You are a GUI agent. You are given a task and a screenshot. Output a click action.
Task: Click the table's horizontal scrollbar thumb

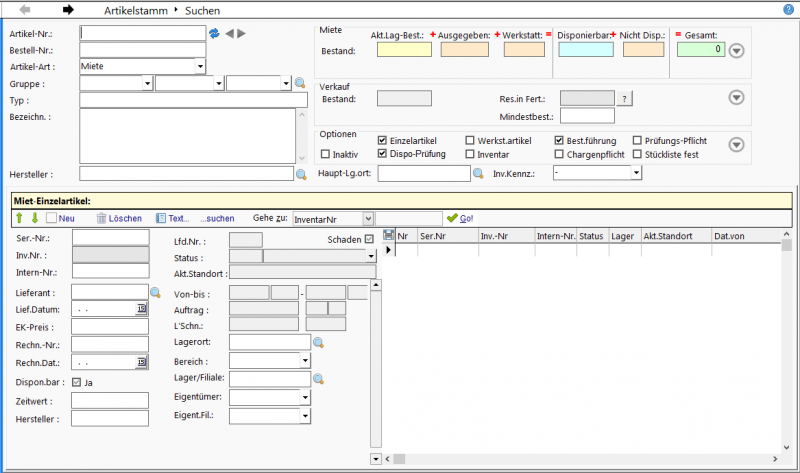tap(399, 459)
